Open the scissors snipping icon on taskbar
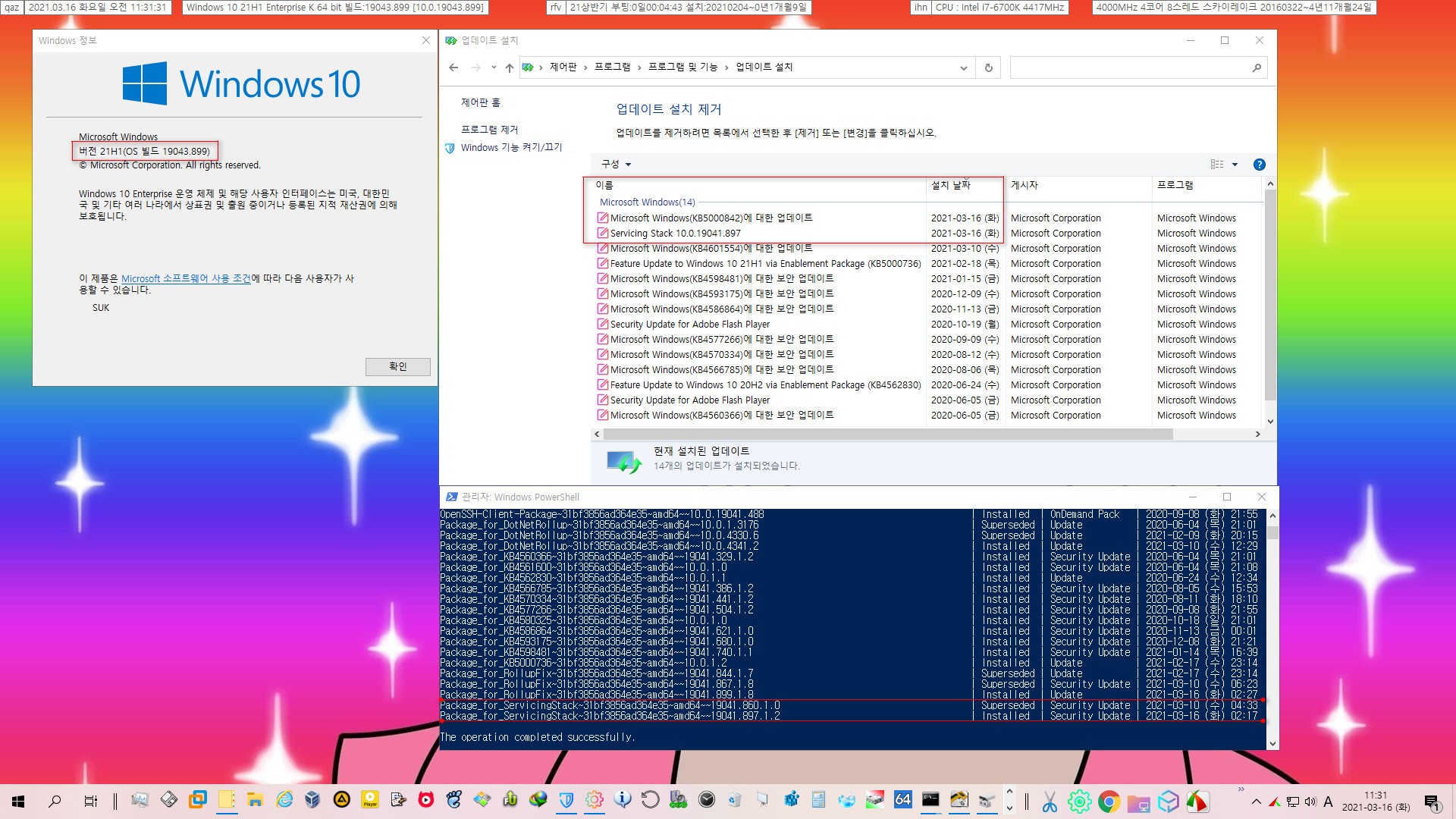 [1050, 801]
